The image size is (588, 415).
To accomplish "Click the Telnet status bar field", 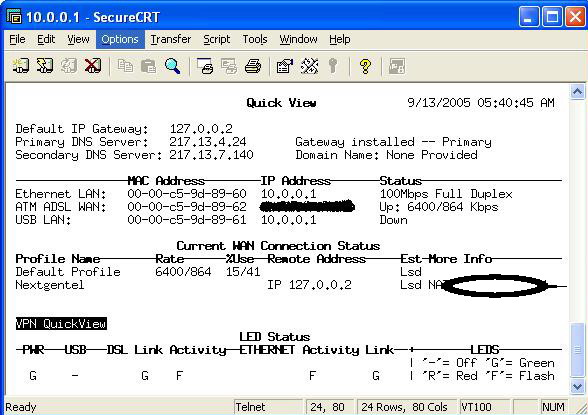I will [x=268, y=407].
